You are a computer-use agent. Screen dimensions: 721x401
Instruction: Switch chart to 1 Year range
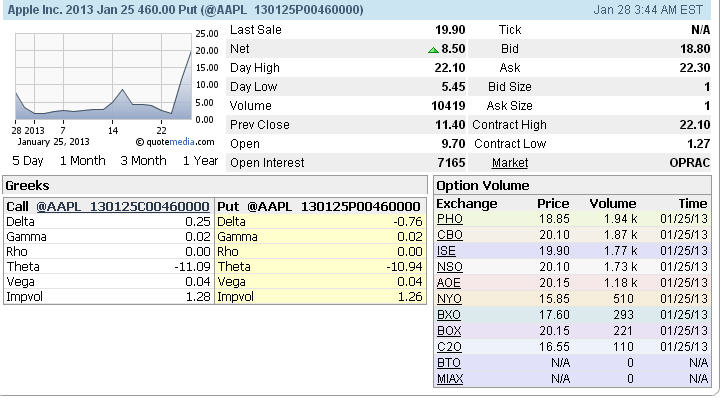200,161
